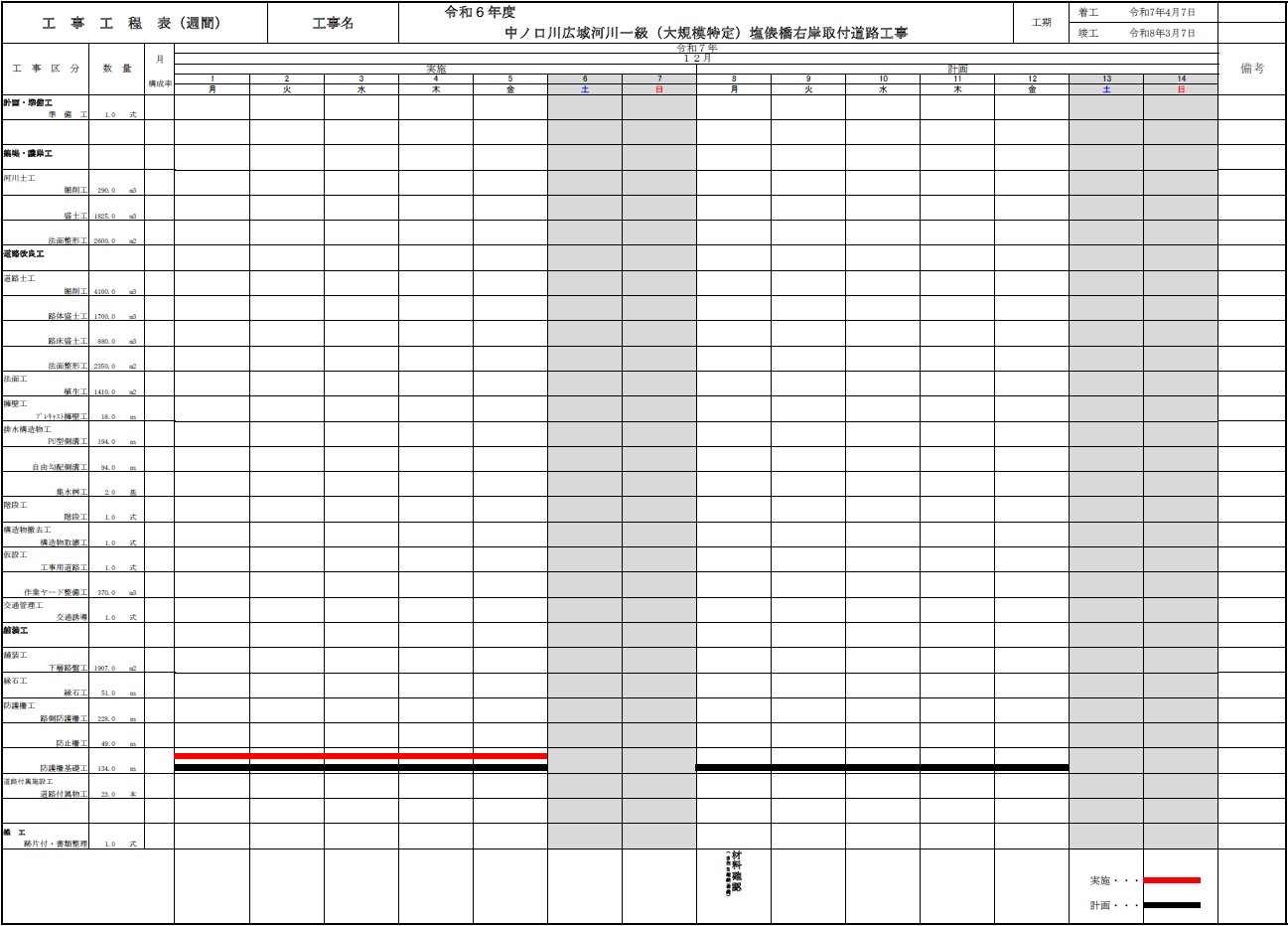Screen dimensions: 1288x926
Task: Click the red 日 header under day 14
Action: (1181, 89)
